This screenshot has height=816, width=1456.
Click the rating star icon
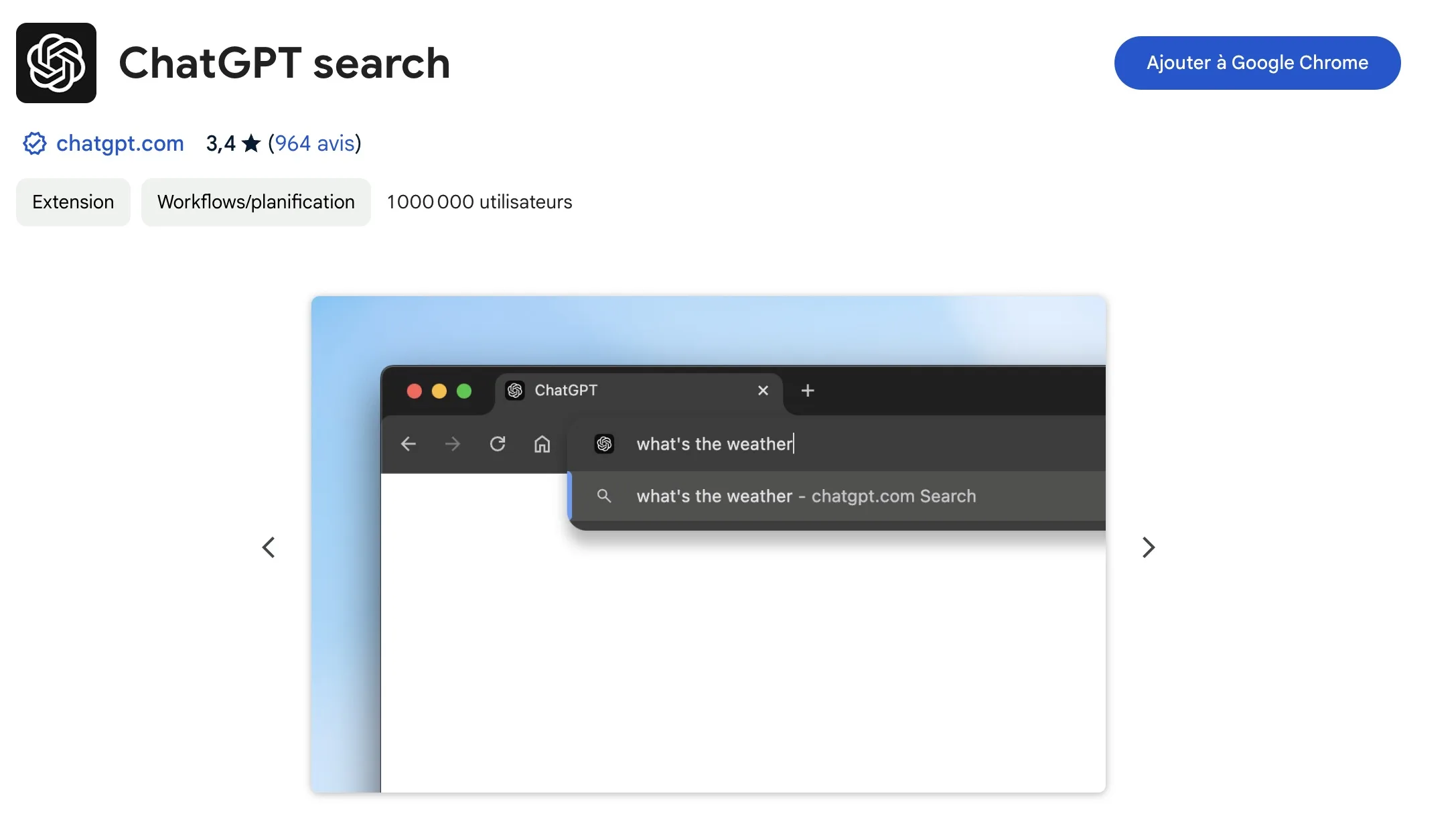click(x=251, y=143)
